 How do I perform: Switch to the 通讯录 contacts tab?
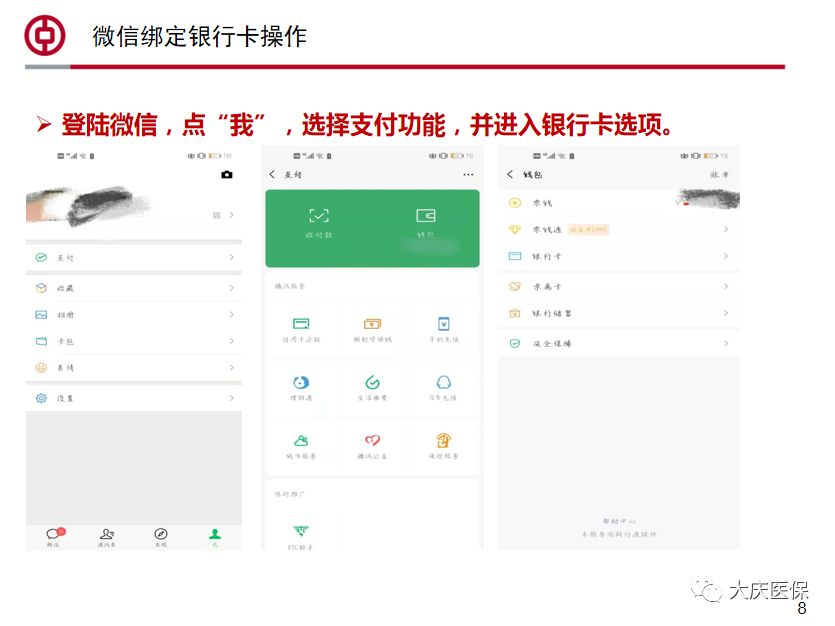tap(107, 537)
